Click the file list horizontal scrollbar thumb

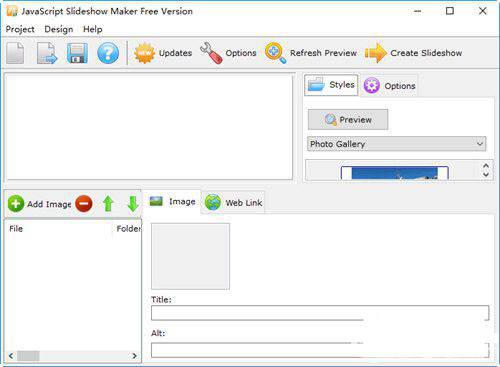click(x=28, y=356)
